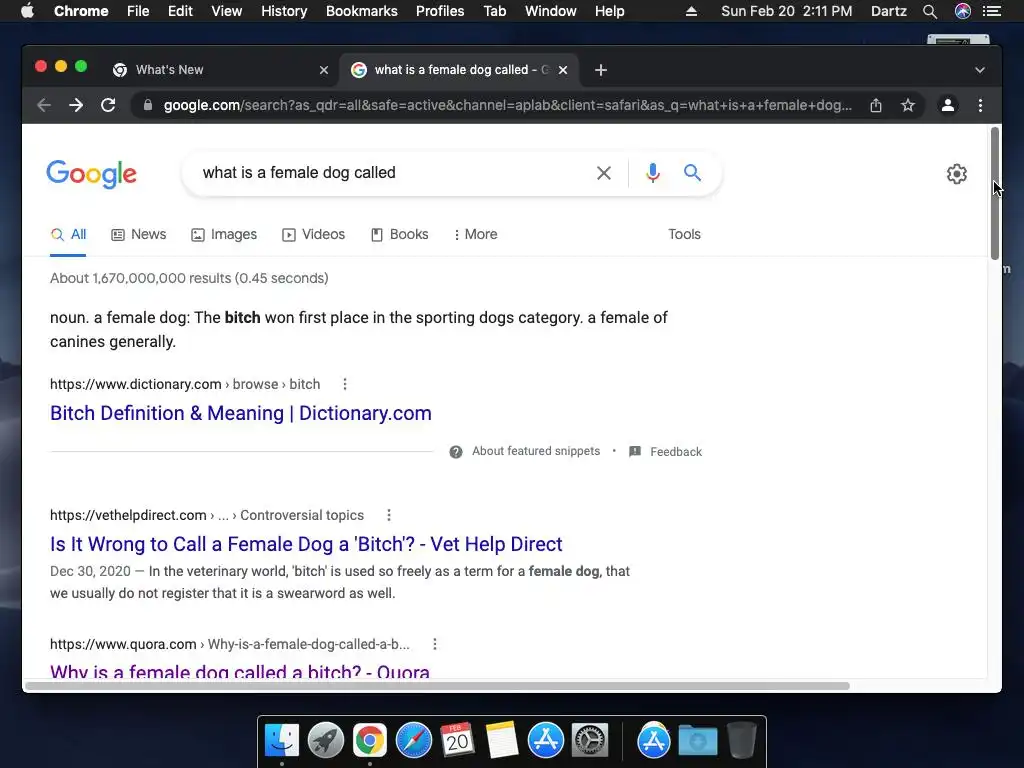Image resolution: width=1024 pixels, height=768 pixels.
Task: Open Launchpad from the Dock
Action: point(326,740)
